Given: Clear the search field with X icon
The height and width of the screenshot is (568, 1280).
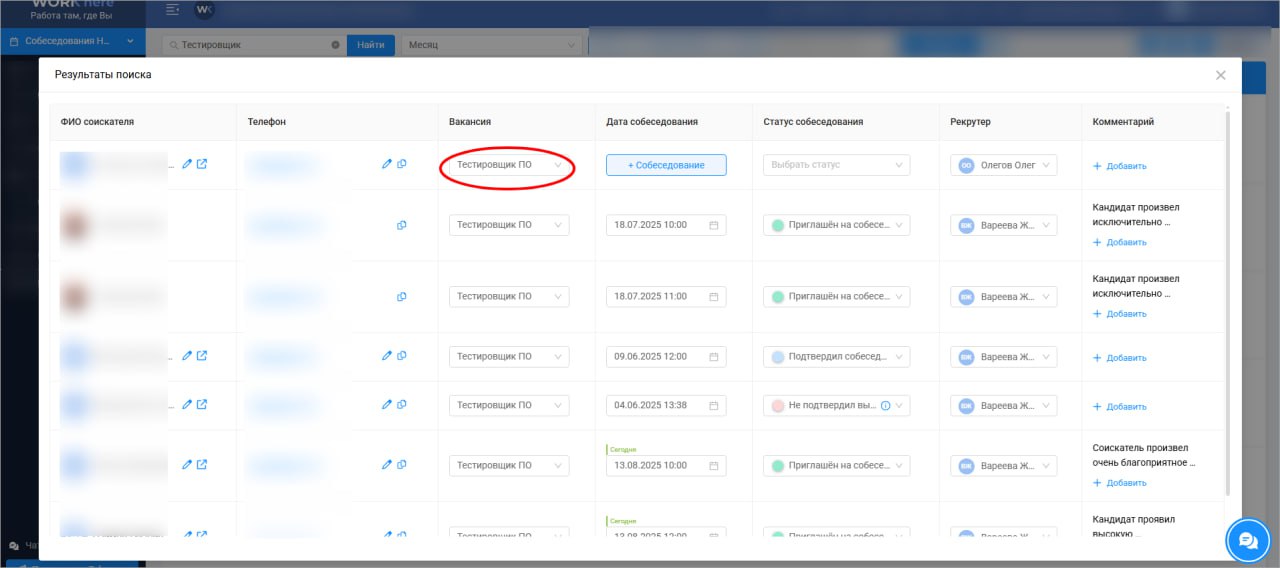Looking at the screenshot, I should (335, 45).
